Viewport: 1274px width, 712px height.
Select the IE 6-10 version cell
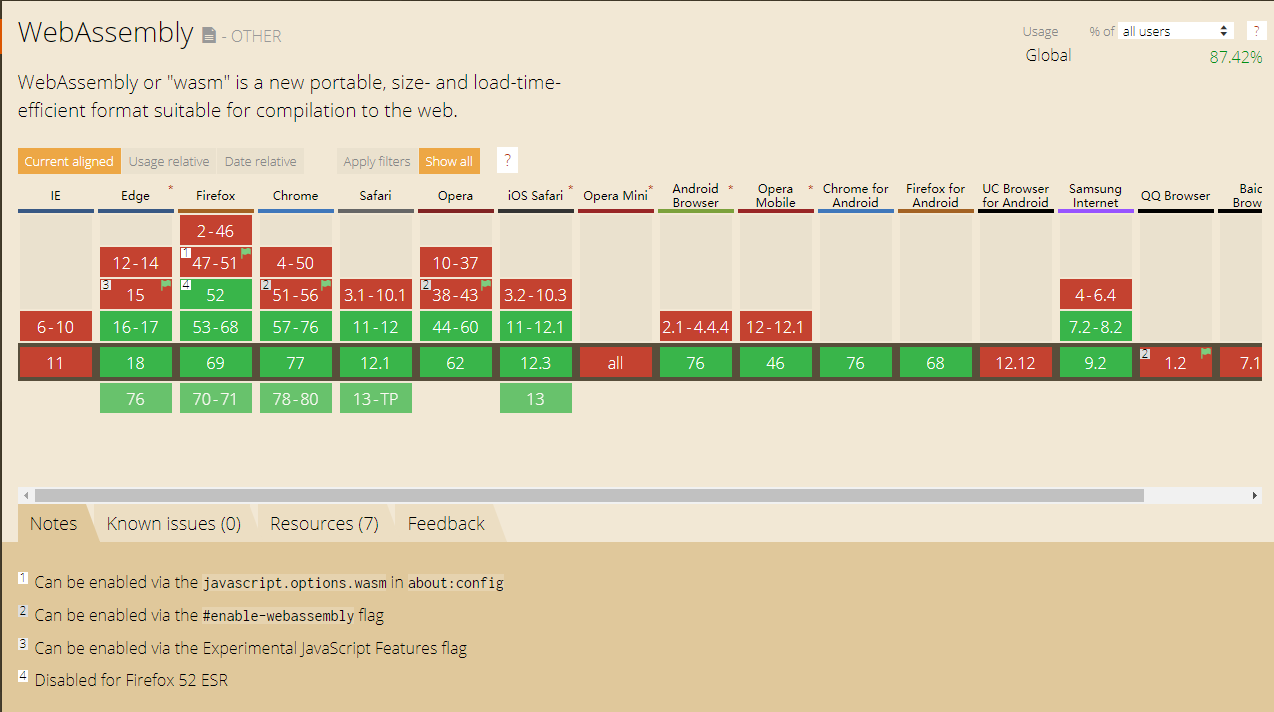click(x=56, y=327)
